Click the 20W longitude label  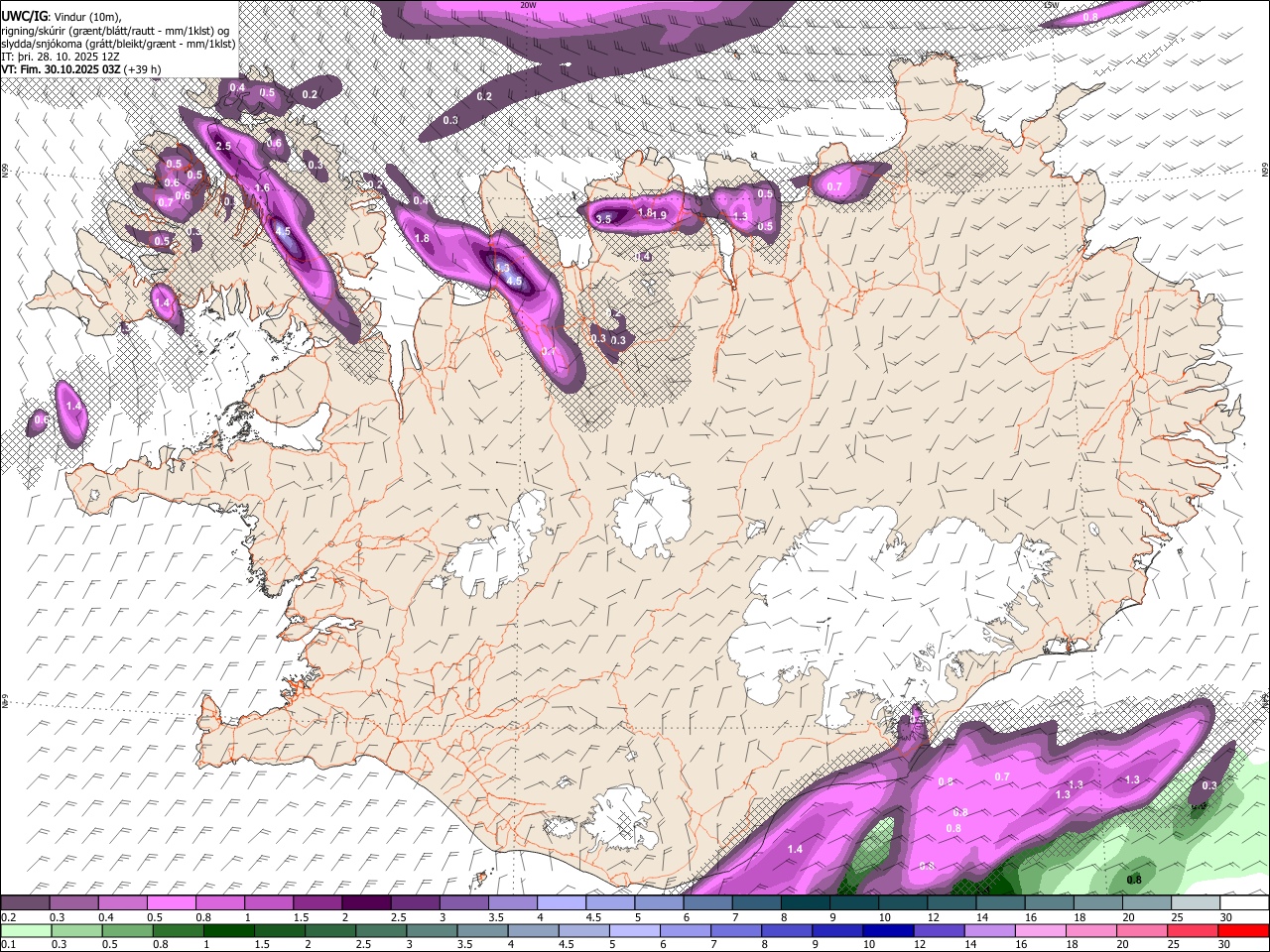click(528, 5)
